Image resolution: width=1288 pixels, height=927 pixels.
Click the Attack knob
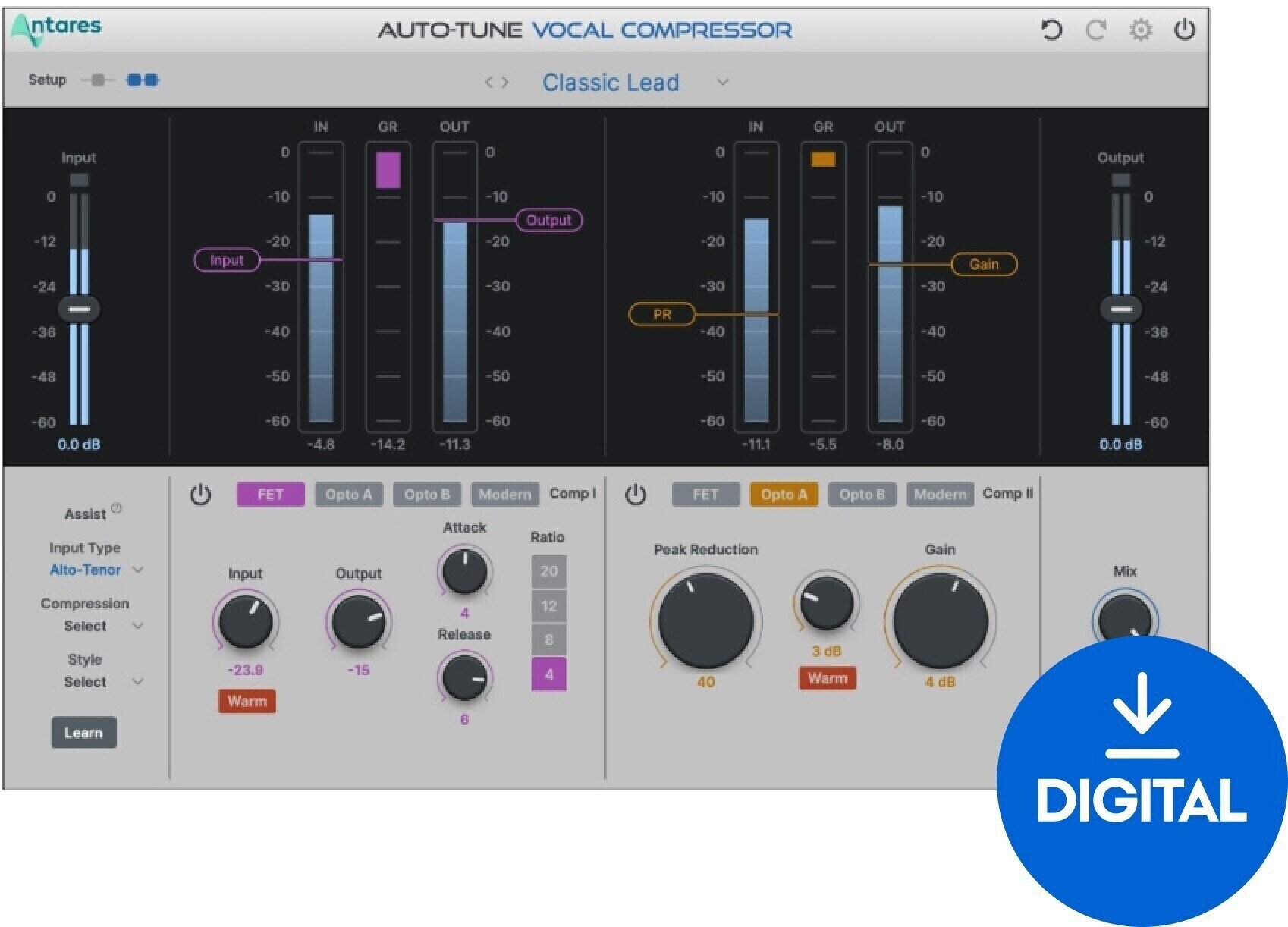coord(464,571)
